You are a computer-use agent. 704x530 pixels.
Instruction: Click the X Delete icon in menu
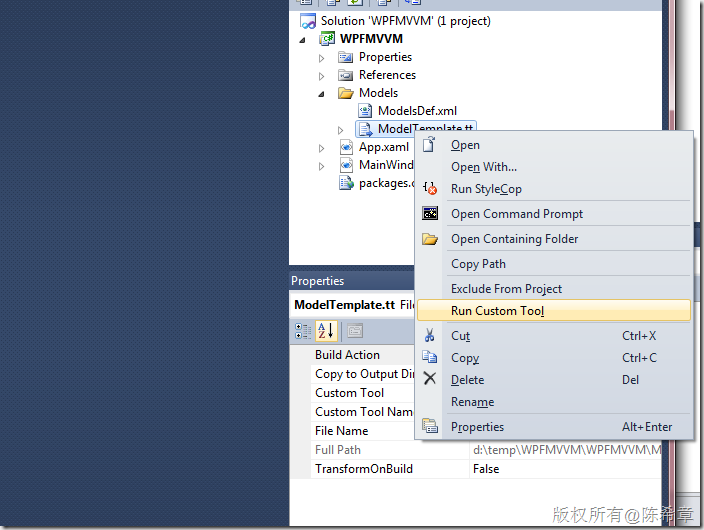[430, 379]
